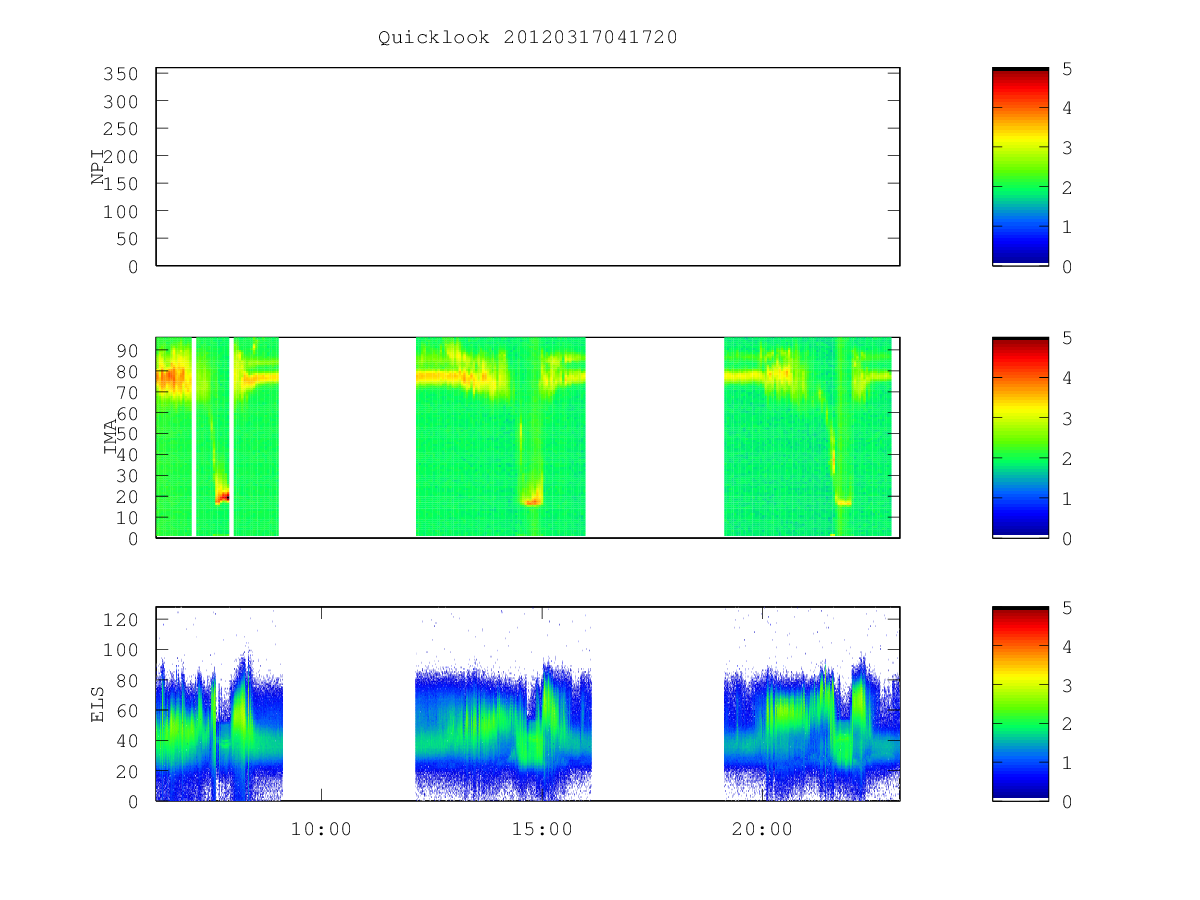Click the 250 tick on NPI axis
Screen dimensions: 1200x900
(120, 129)
